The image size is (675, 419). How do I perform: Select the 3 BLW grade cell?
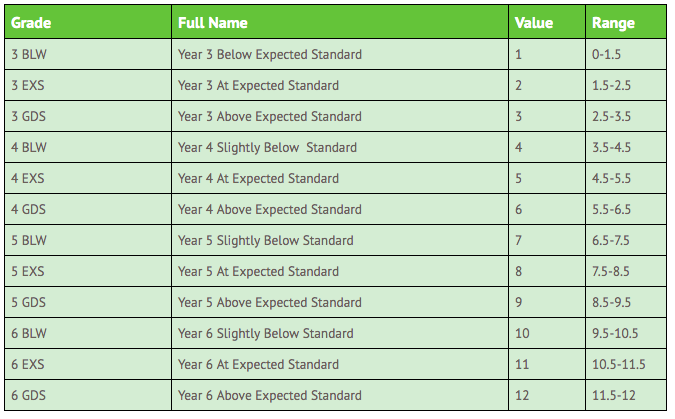(x=29, y=54)
